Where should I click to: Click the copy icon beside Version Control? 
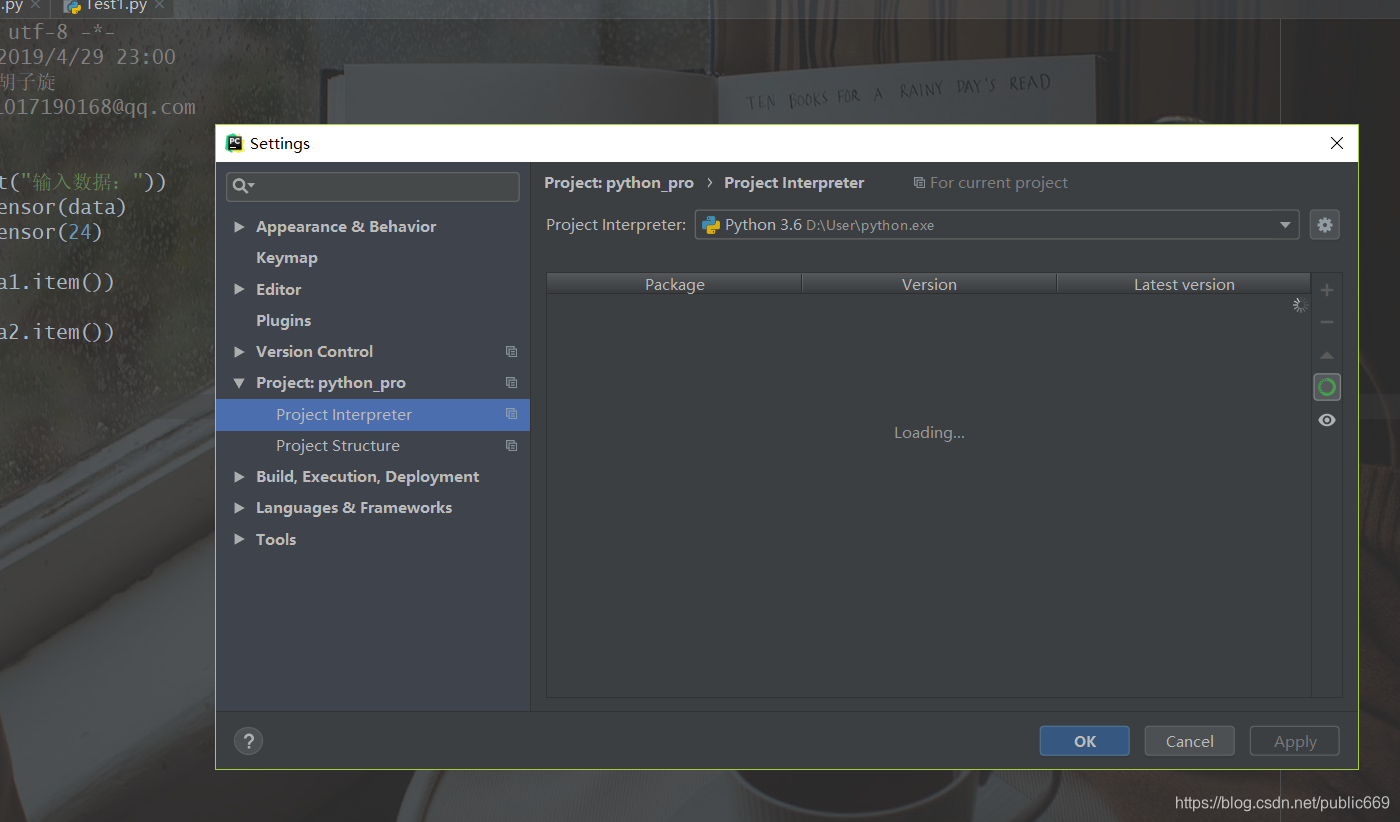[x=512, y=352]
